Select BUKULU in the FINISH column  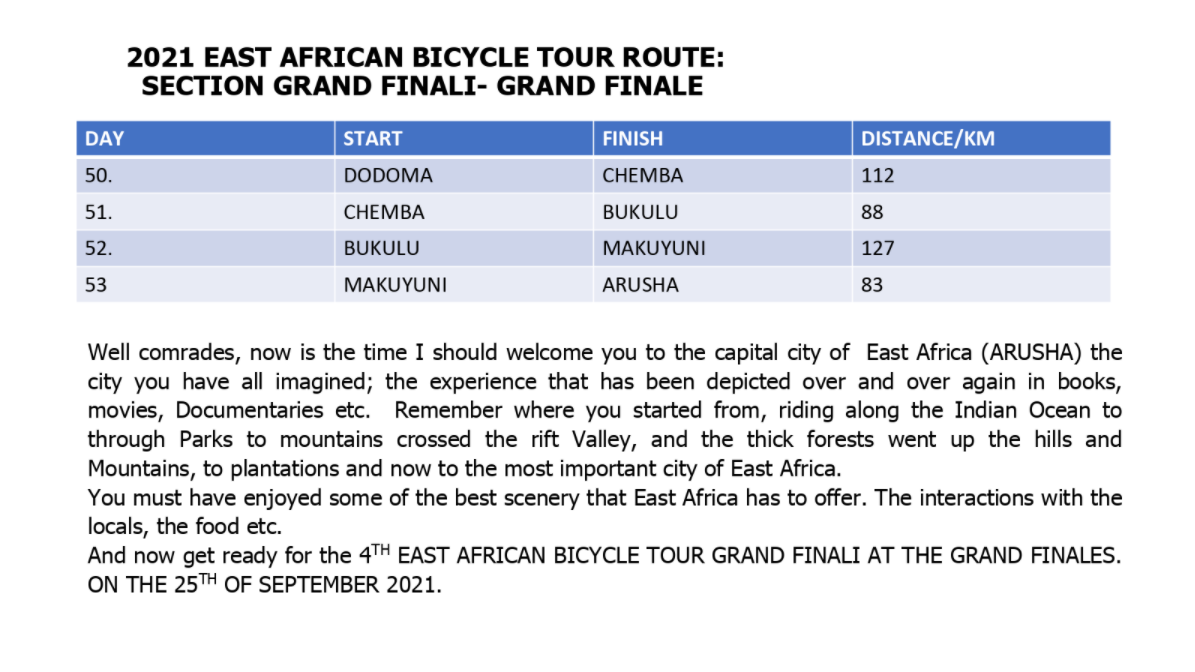click(x=640, y=212)
